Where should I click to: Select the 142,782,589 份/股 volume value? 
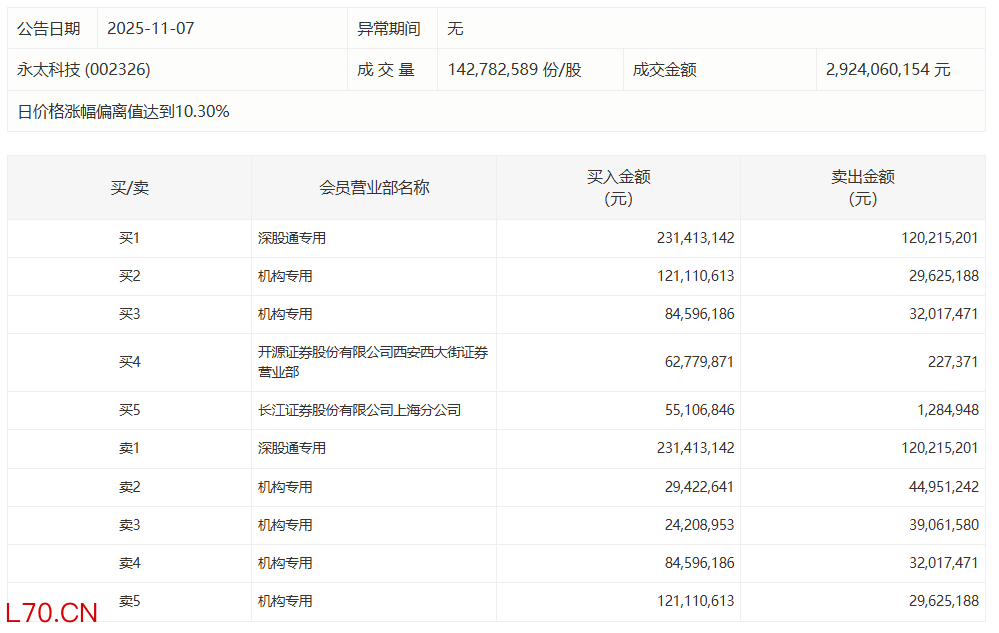point(514,70)
